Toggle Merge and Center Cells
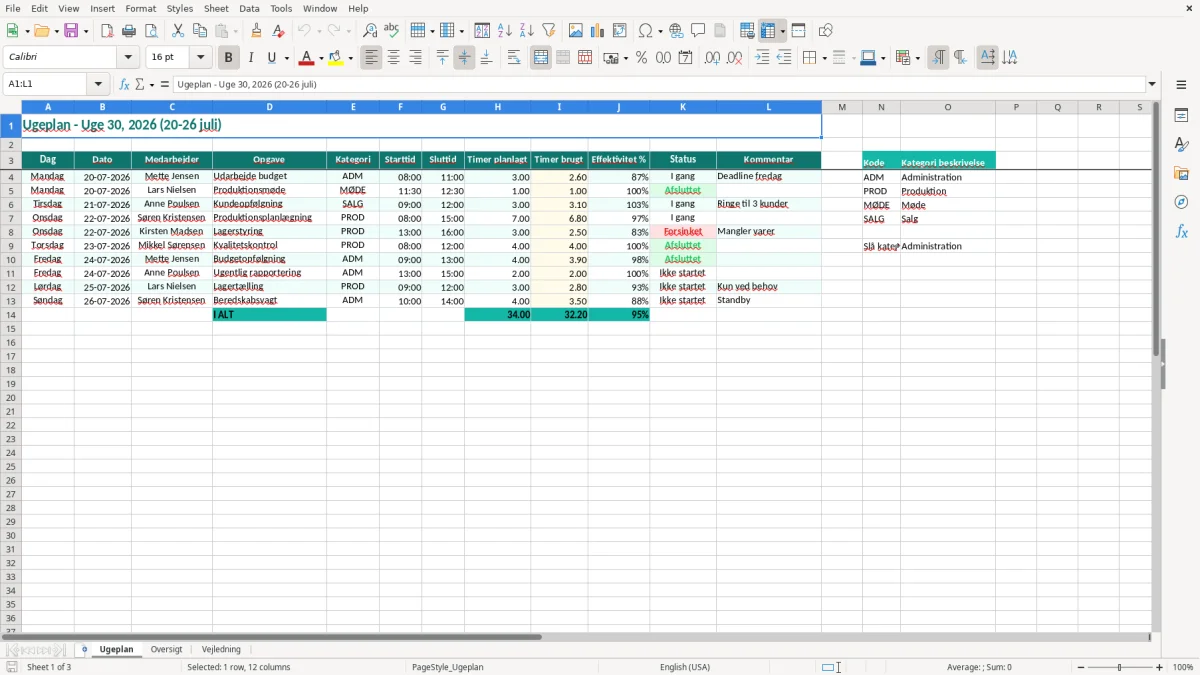Screen dimensions: 1200x675 coord(541,58)
